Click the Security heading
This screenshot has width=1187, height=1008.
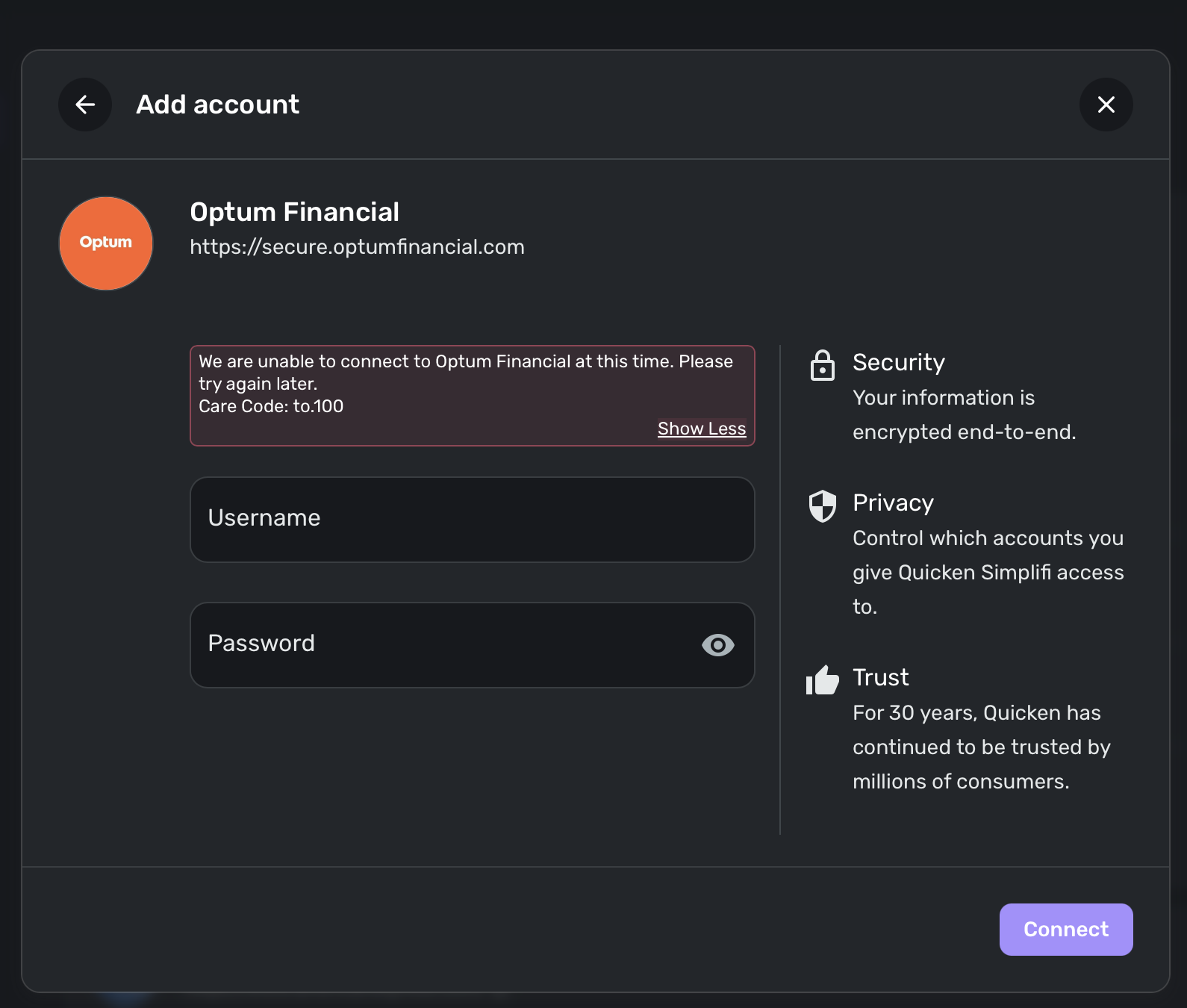click(x=898, y=362)
